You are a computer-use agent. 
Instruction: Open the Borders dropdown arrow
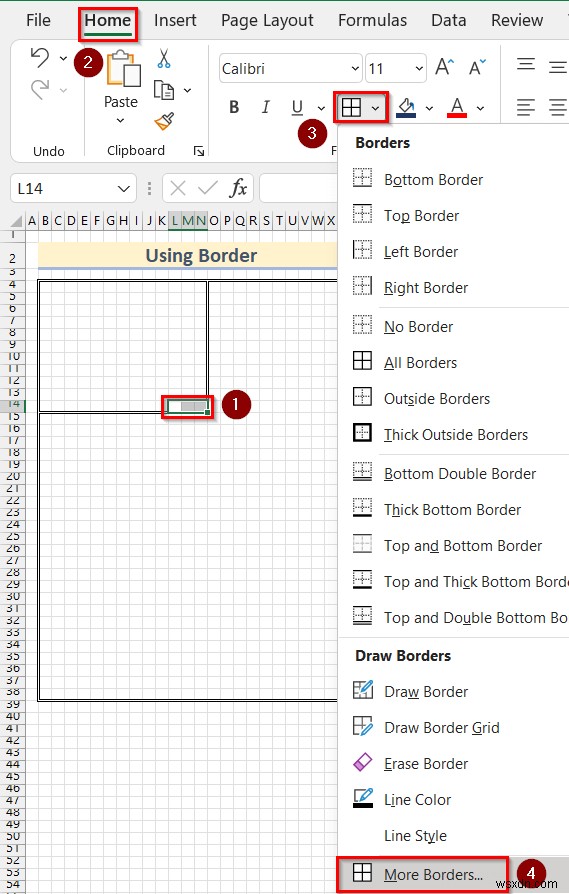[x=375, y=108]
